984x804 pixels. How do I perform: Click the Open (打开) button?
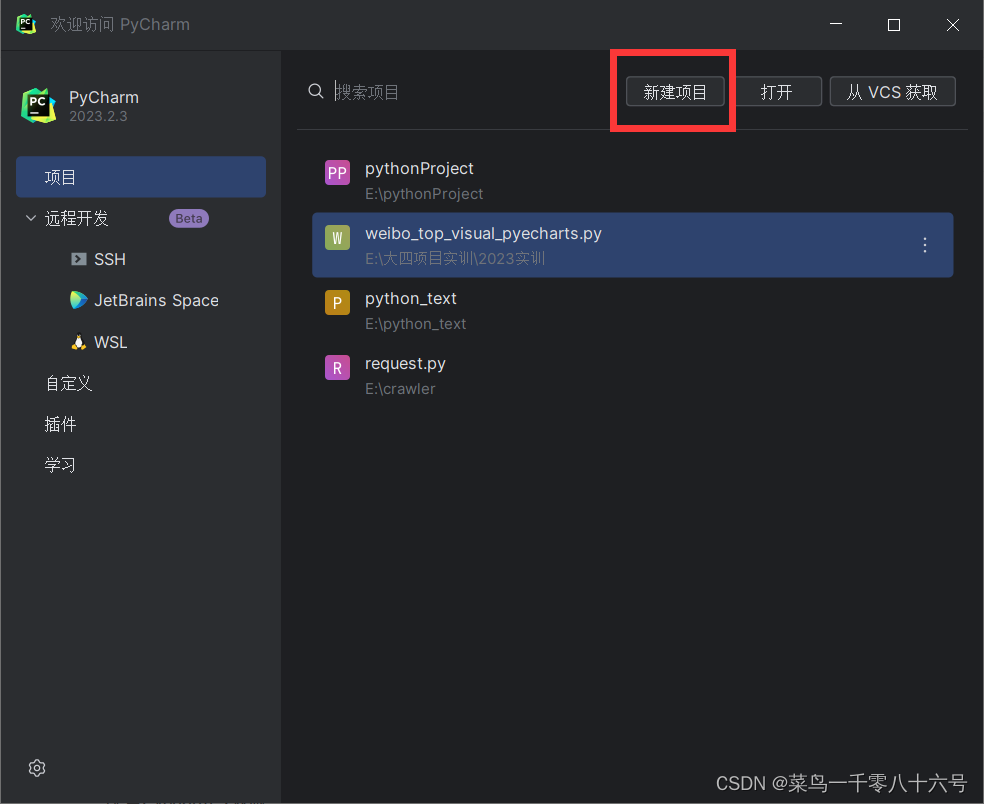coord(776,92)
